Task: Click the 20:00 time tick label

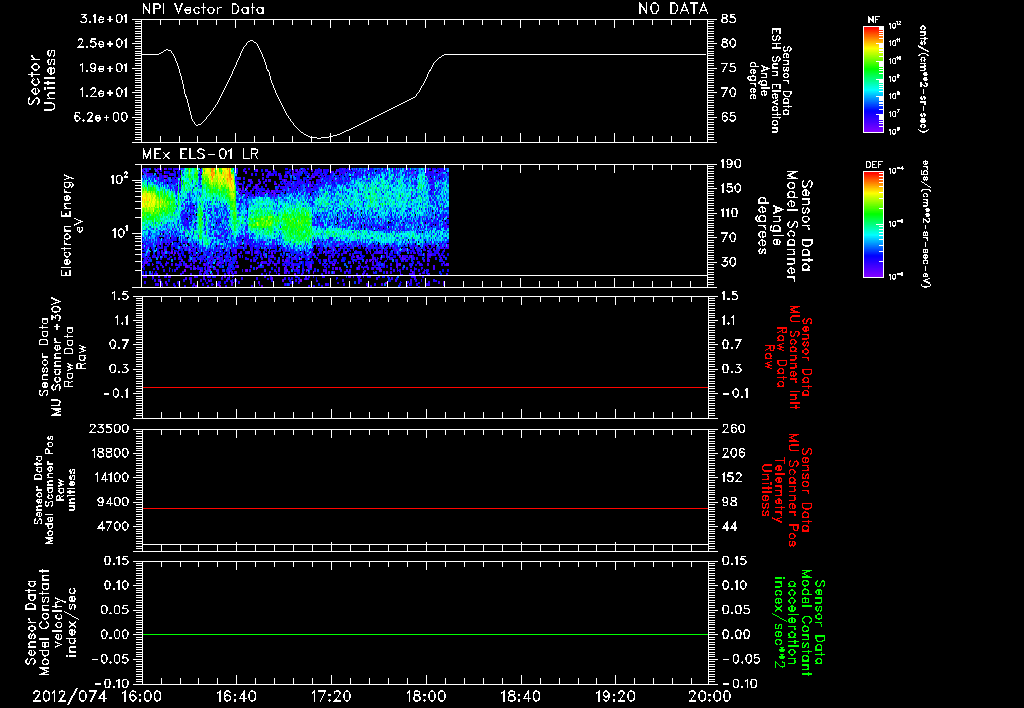Action: 710,696
